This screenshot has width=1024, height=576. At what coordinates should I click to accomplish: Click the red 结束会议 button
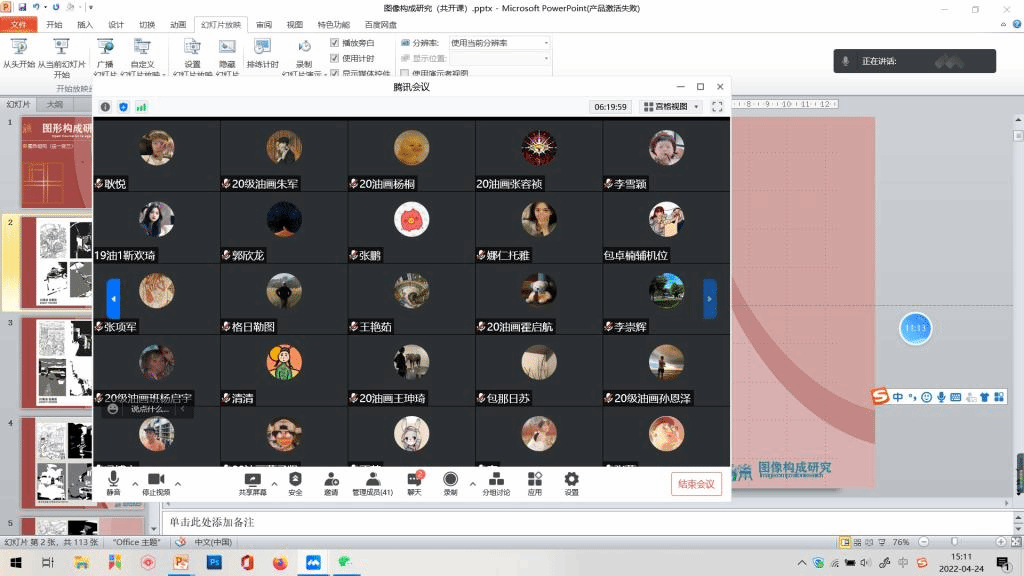click(x=696, y=484)
